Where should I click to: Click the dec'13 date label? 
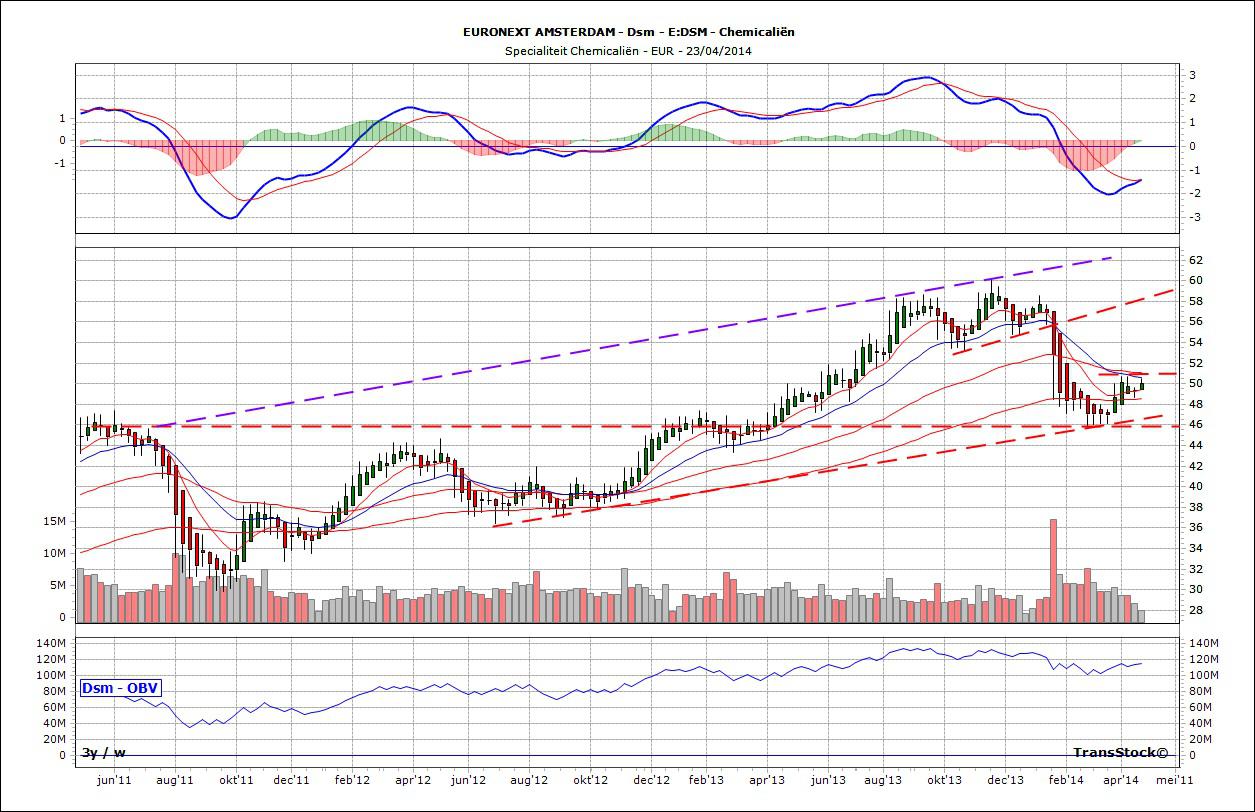(1005, 779)
